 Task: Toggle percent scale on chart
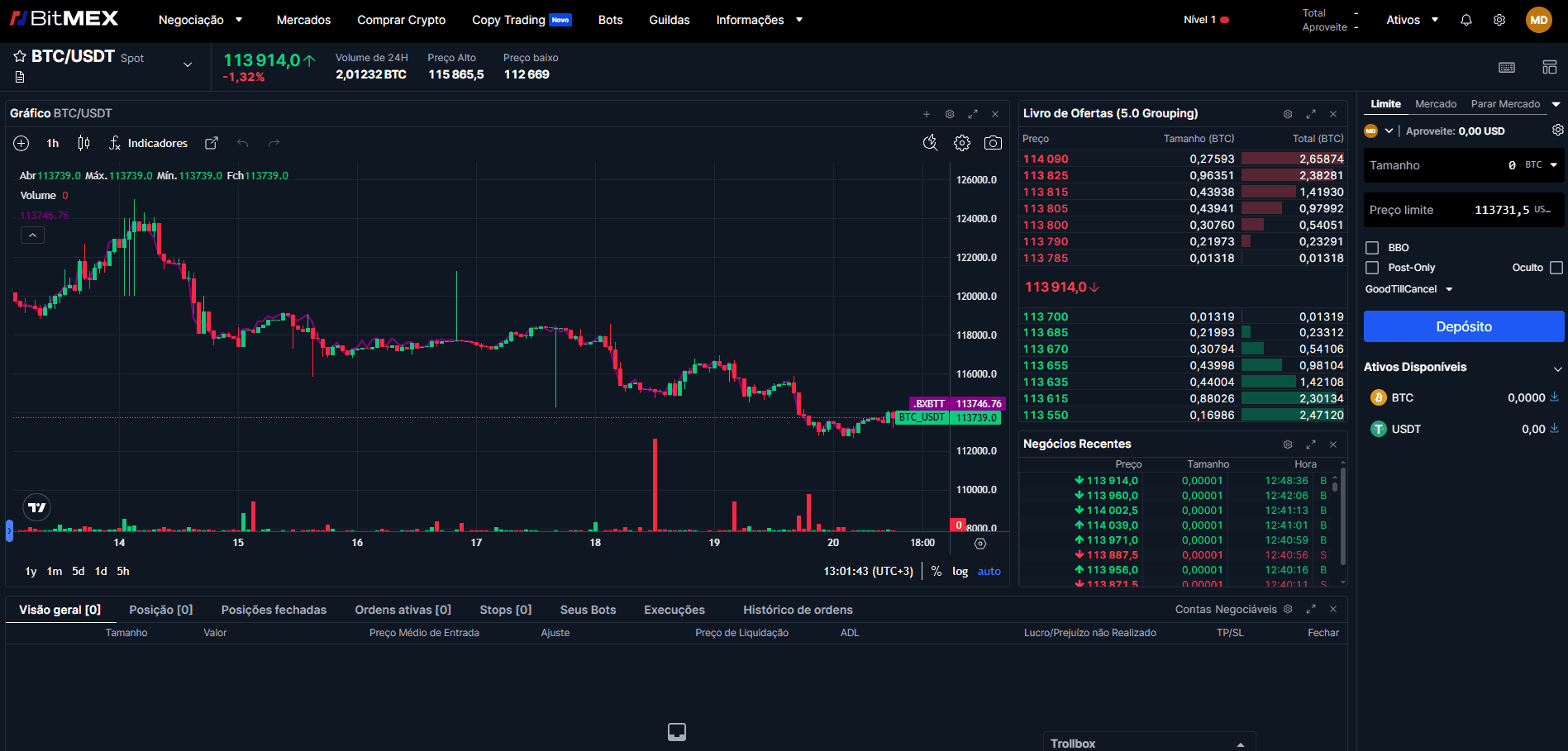tap(937, 571)
